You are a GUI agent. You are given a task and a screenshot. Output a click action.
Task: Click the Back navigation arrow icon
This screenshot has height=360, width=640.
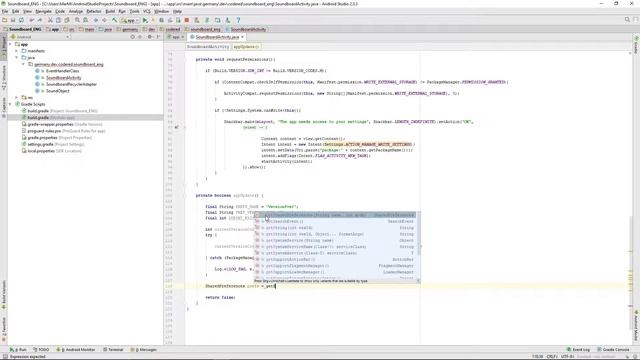(96, 20)
